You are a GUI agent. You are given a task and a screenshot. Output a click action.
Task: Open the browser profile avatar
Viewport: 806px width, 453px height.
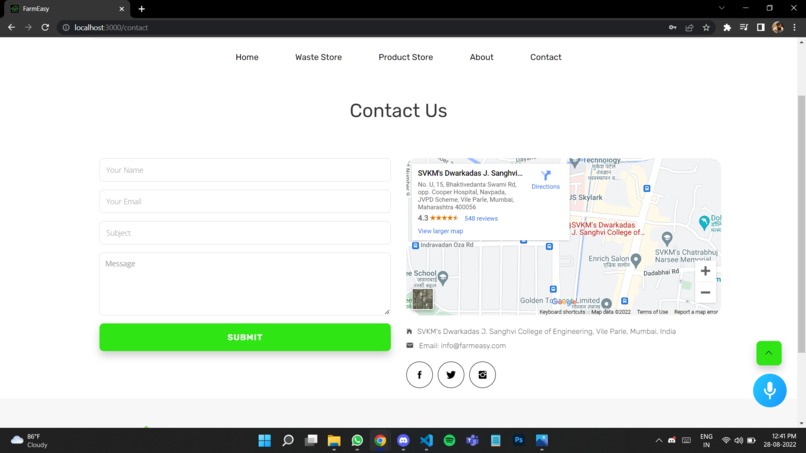(777, 27)
